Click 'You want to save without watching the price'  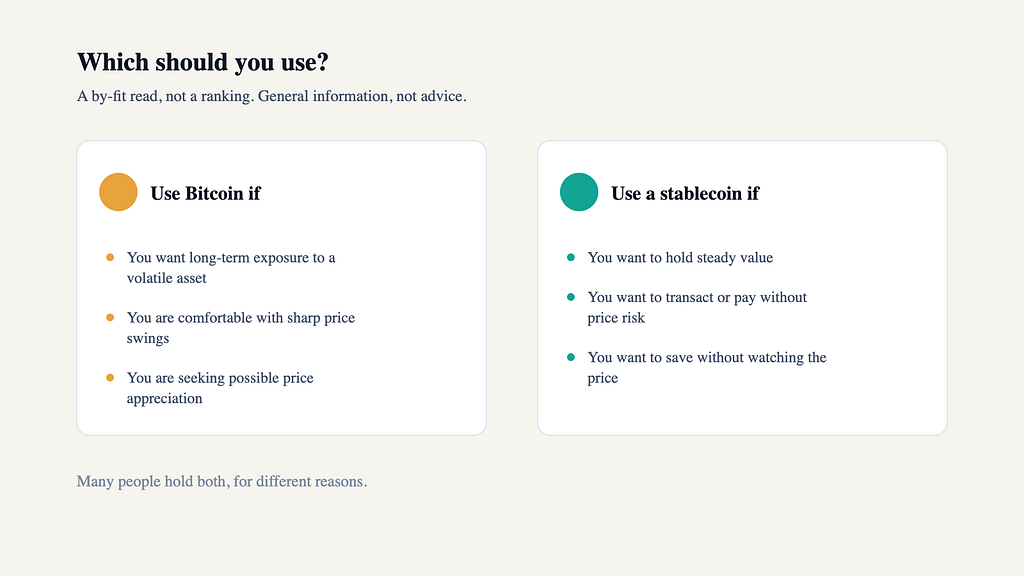pos(707,368)
